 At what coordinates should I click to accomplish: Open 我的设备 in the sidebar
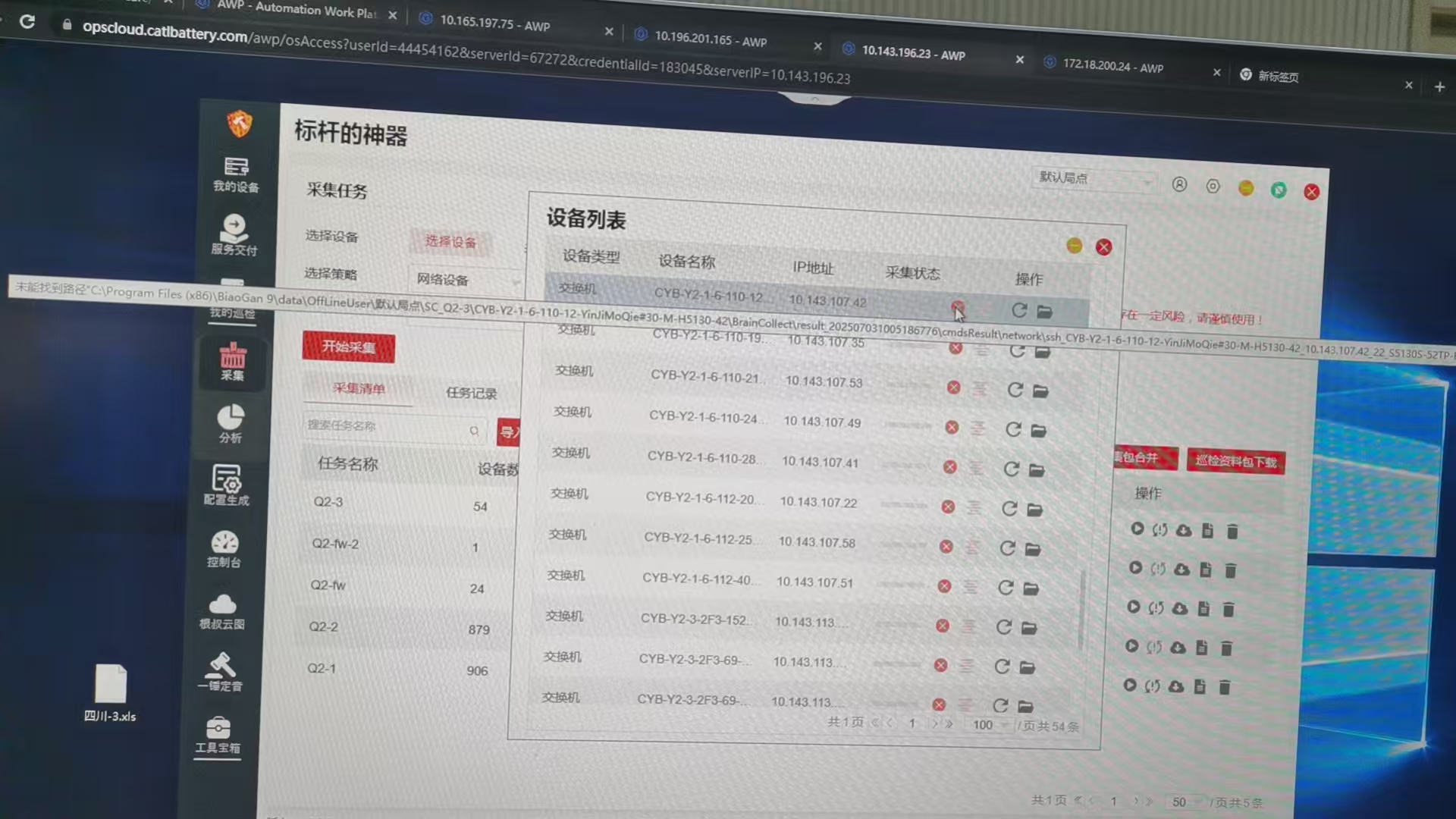pos(236,174)
